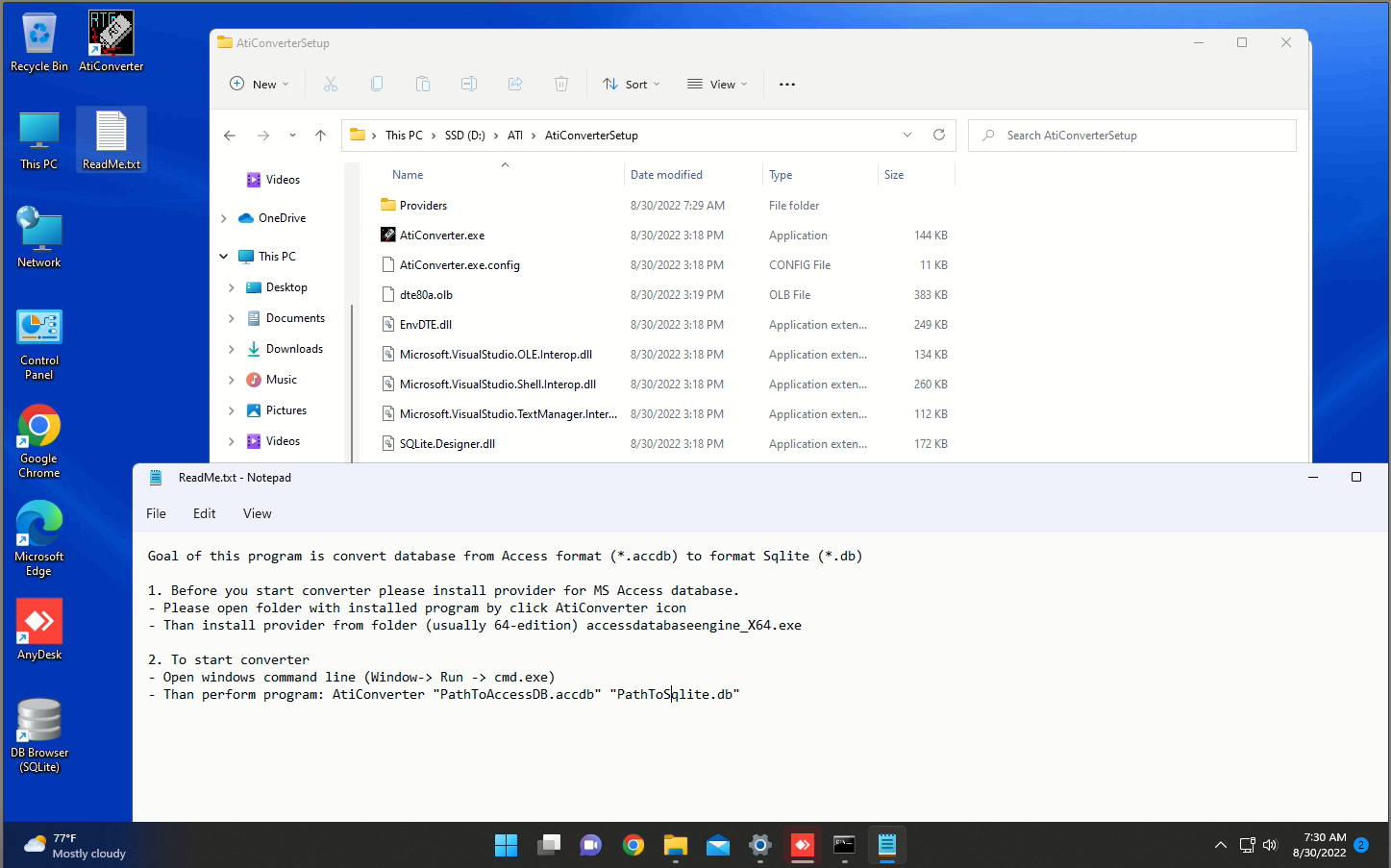Select This PC in the address breadcrumb

[404, 136]
